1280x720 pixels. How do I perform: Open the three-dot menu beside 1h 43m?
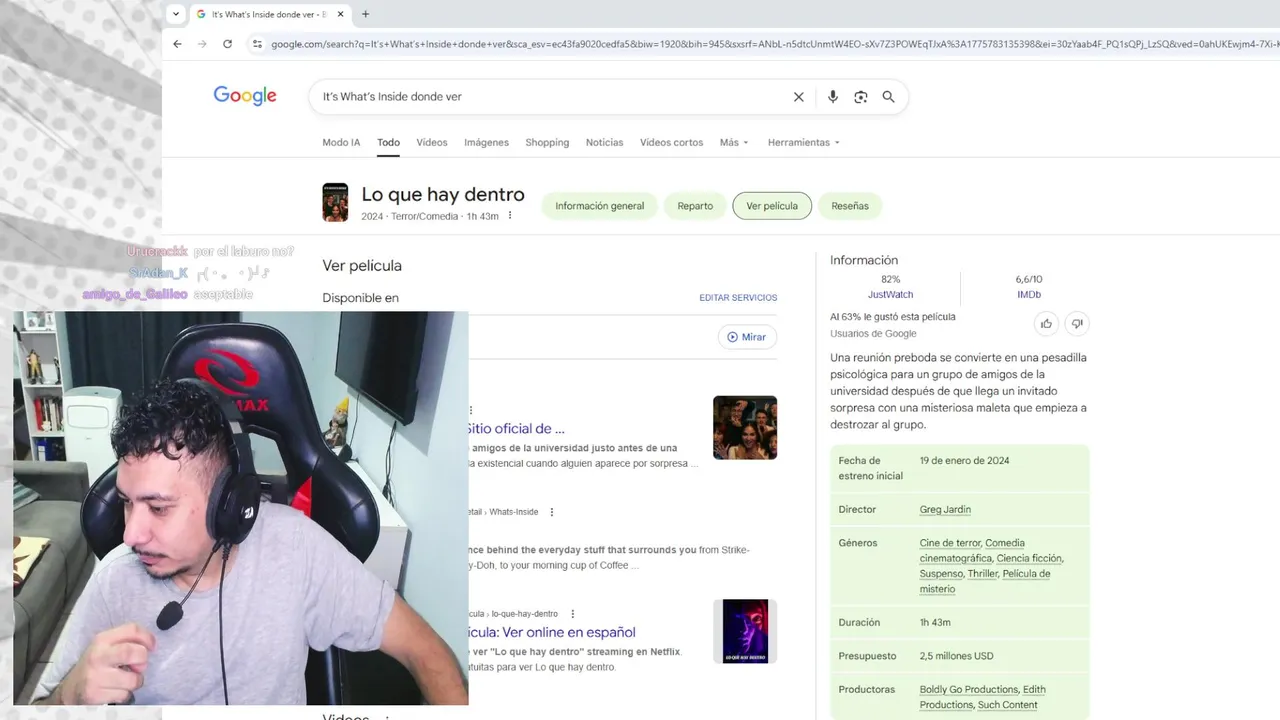(510, 216)
